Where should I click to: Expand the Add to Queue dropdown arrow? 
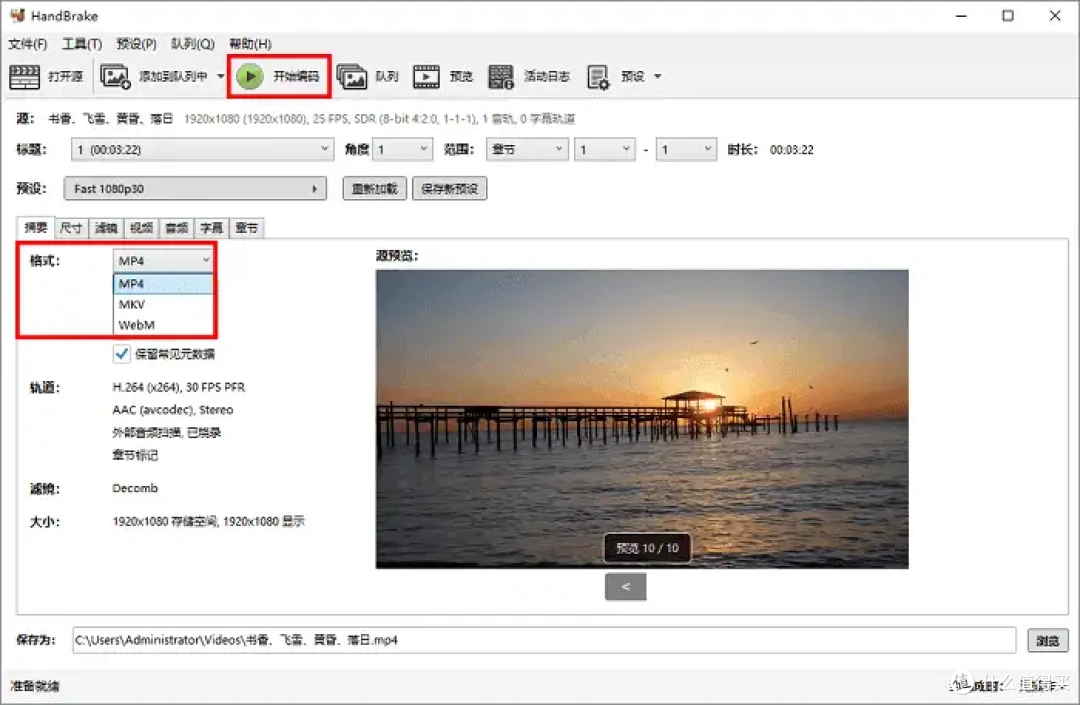[x=220, y=76]
